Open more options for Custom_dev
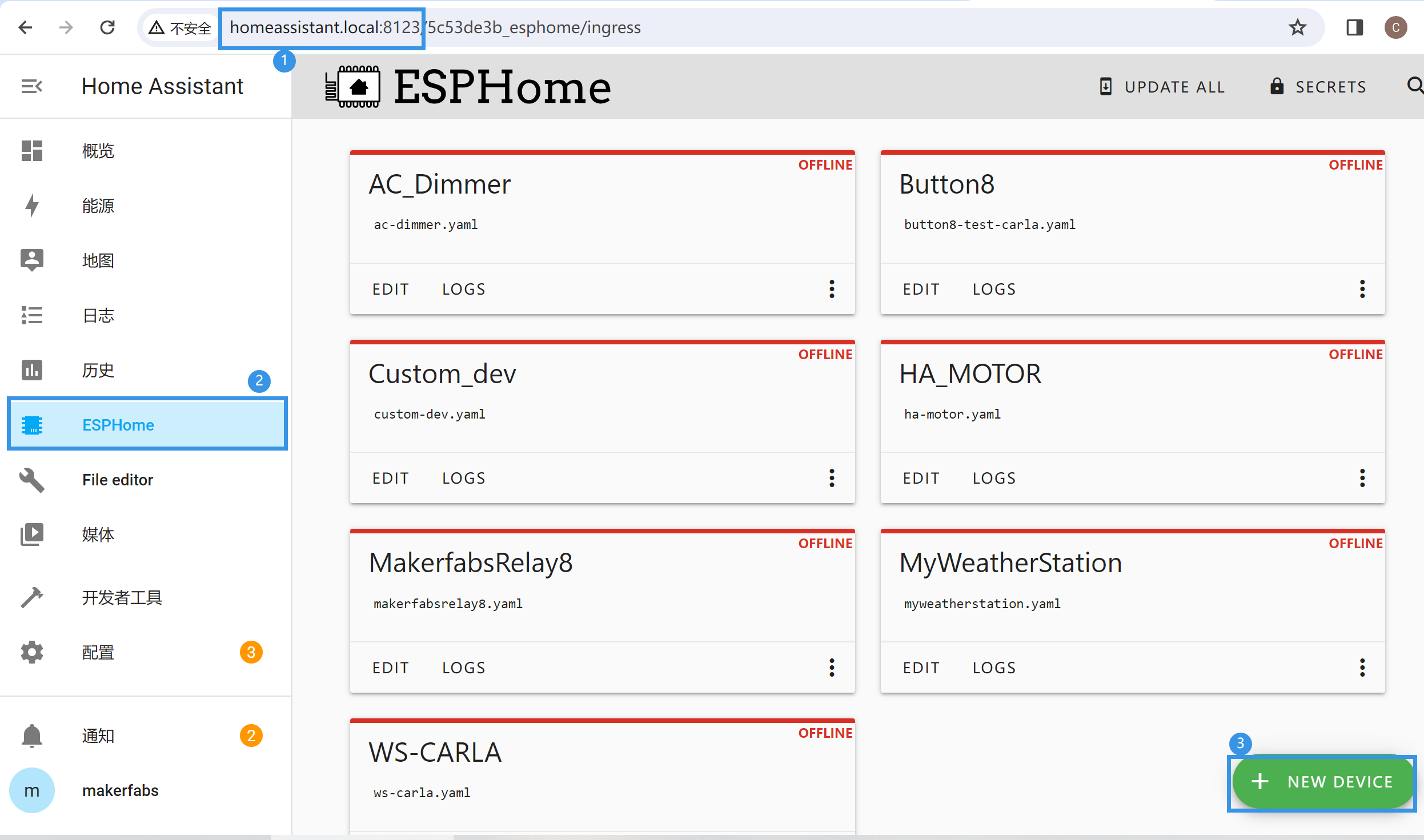This screenshot has width=1424, height=840. [832, 478]
